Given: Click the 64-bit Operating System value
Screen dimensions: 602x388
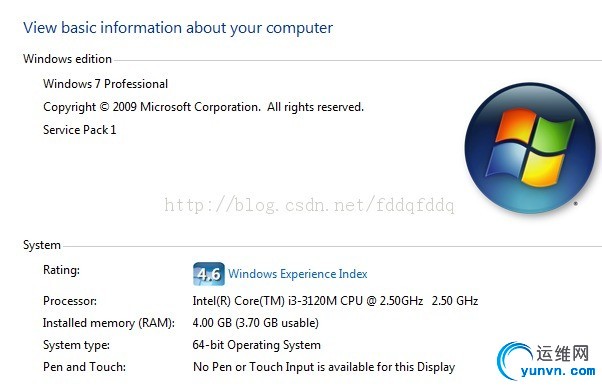Looking at the screenshot, I should tap(256, 345).
